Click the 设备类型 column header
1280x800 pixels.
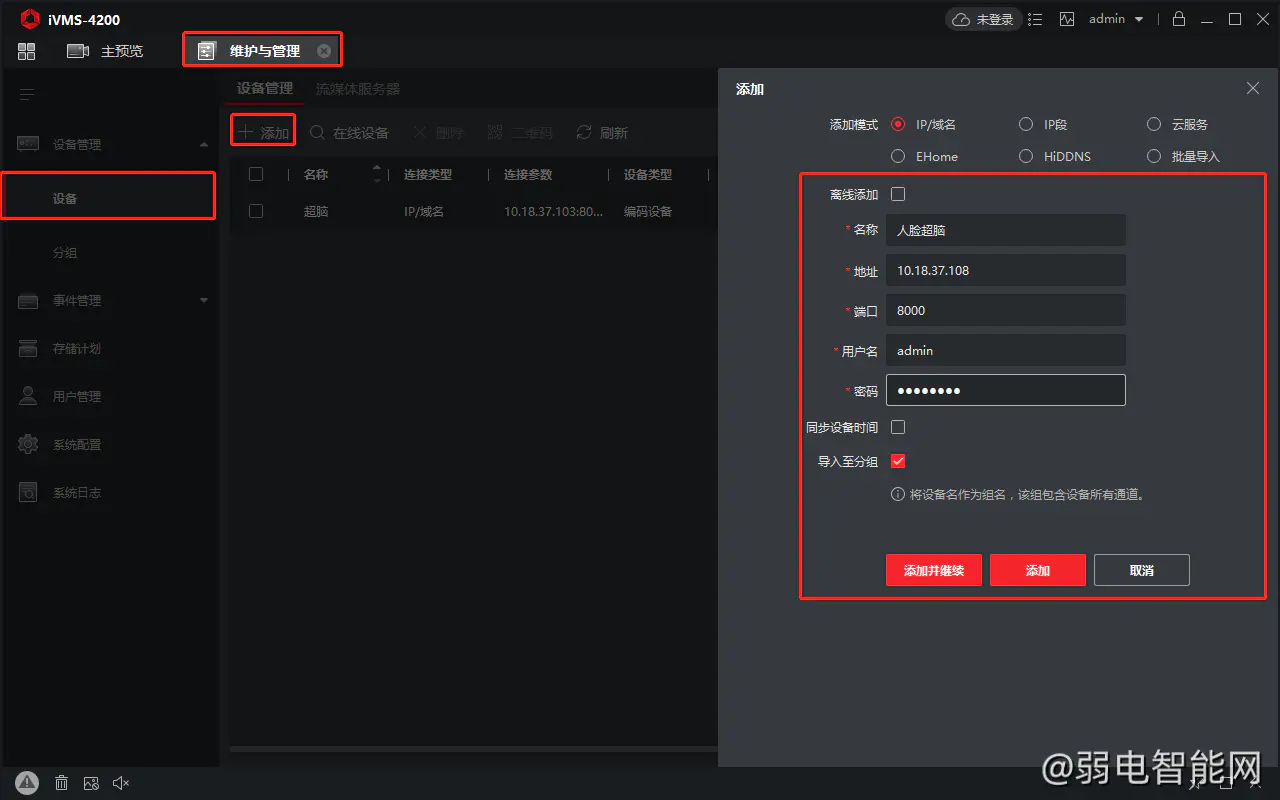(648, 174)
